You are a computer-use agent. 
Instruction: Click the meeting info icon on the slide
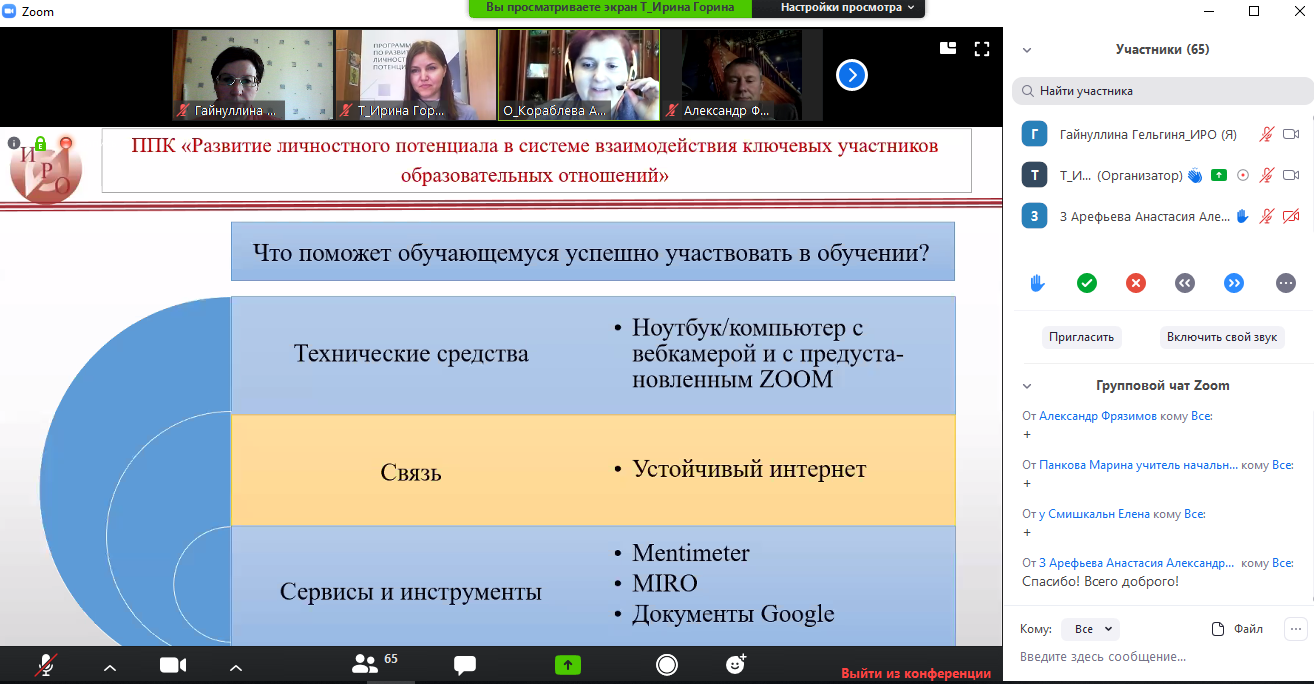[x=14, y=143]
